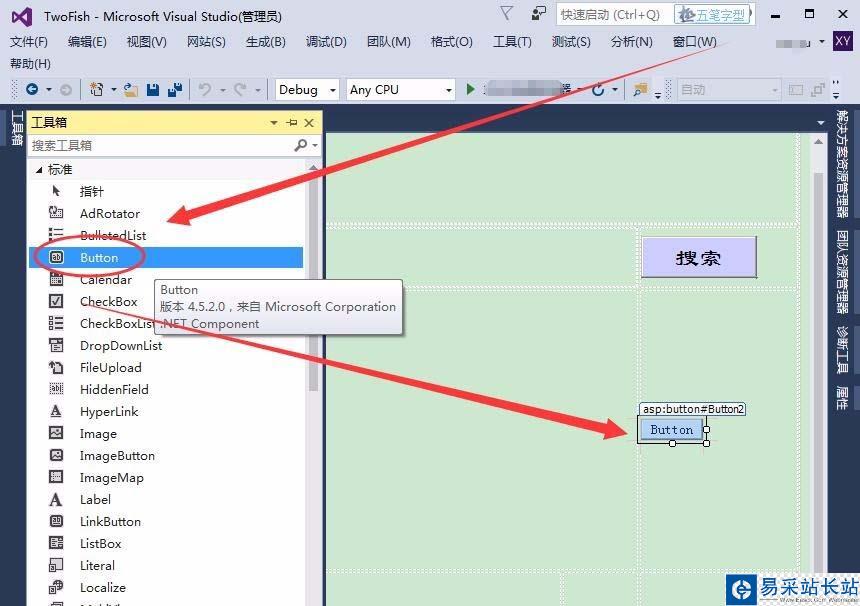Focus the 快速启动 quick launch box

[x=614, y=15]
